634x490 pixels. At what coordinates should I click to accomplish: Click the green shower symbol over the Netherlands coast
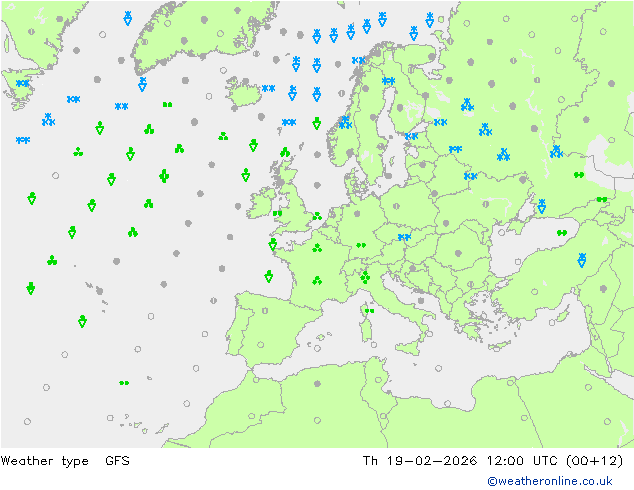click(x=317, y=216)
